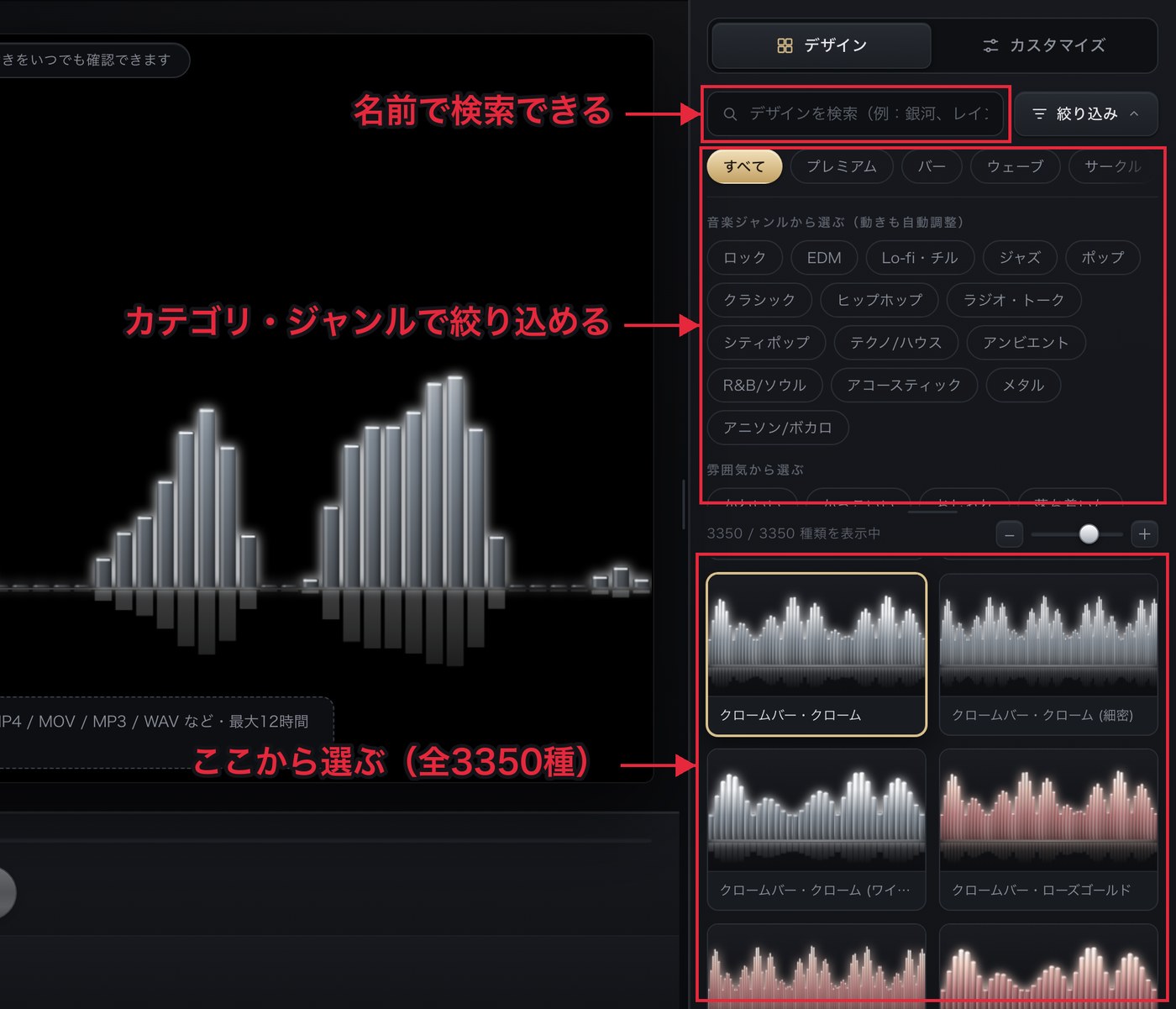Select the すべて category chip
Viewport: 1176px width, 1009px height.
tap(744, 166)
